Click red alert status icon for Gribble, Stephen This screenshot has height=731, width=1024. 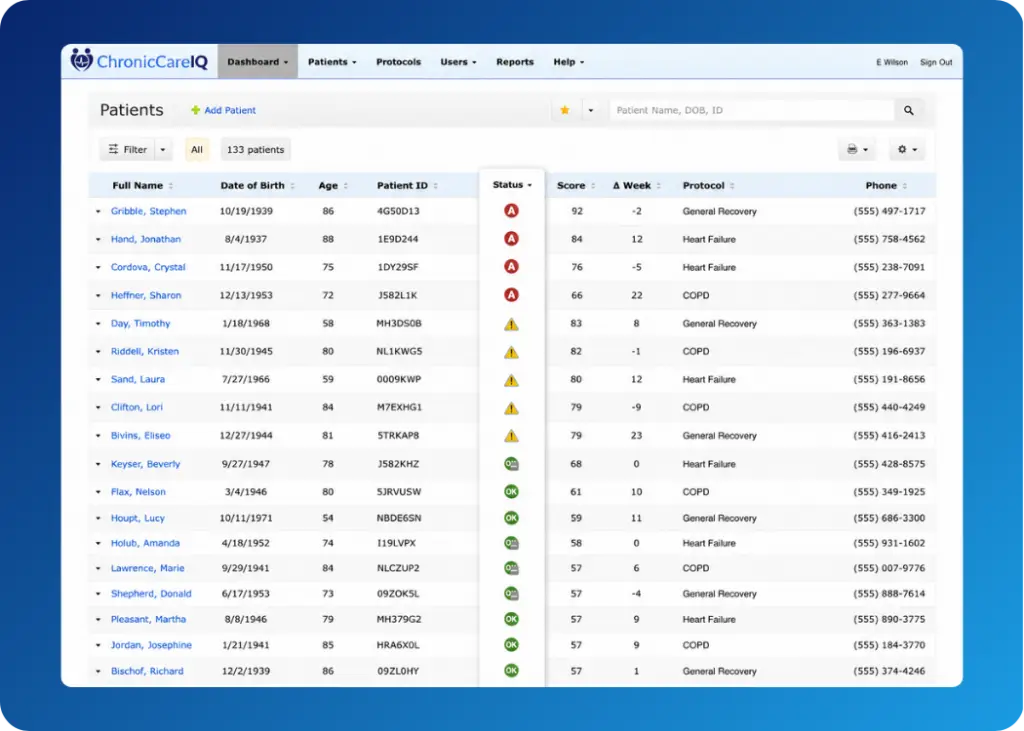[511, 211]
